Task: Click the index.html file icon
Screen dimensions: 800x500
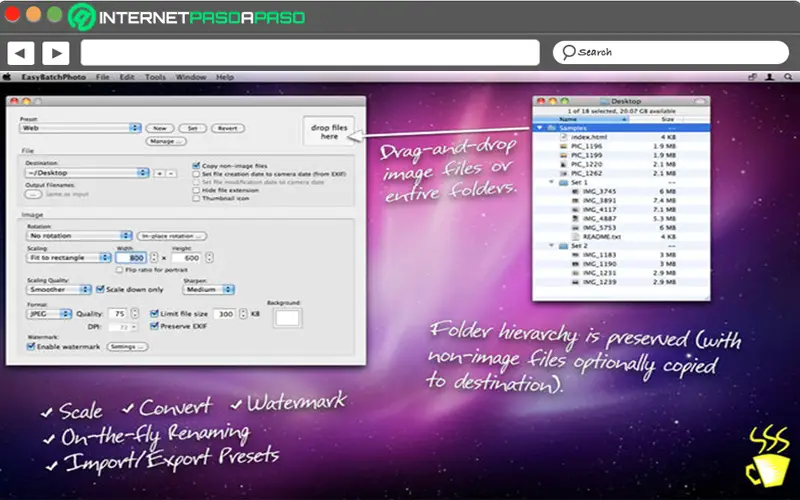Action: pos(564,137)
